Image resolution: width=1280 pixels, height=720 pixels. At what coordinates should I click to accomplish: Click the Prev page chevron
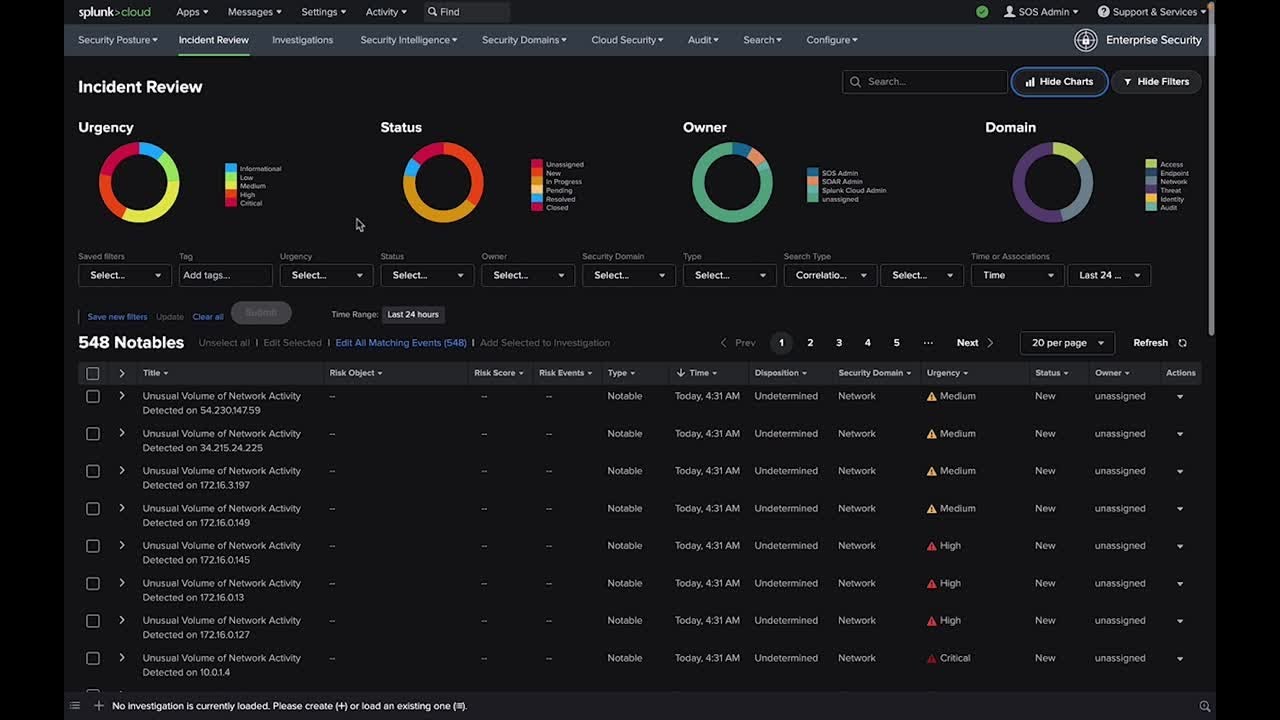pos(724,343)
